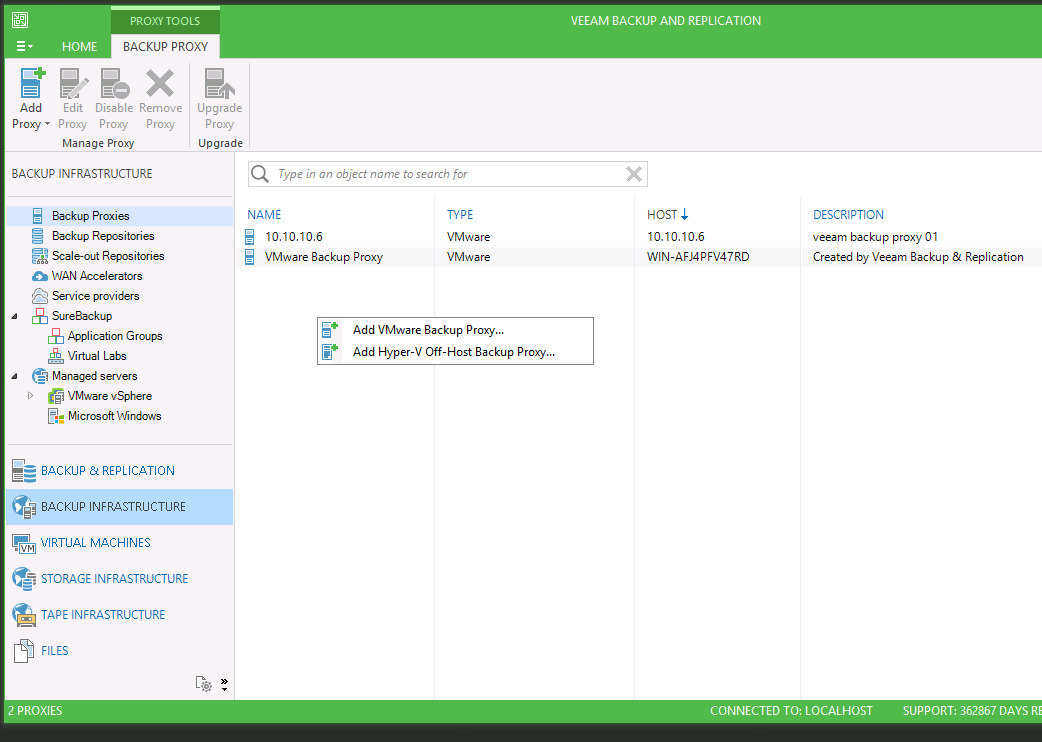Image resolution: width=1042 pixels, height=742 pixels.
Task: Select the Scale-out Repositories tree label
Action: click(x=108, y=256)
